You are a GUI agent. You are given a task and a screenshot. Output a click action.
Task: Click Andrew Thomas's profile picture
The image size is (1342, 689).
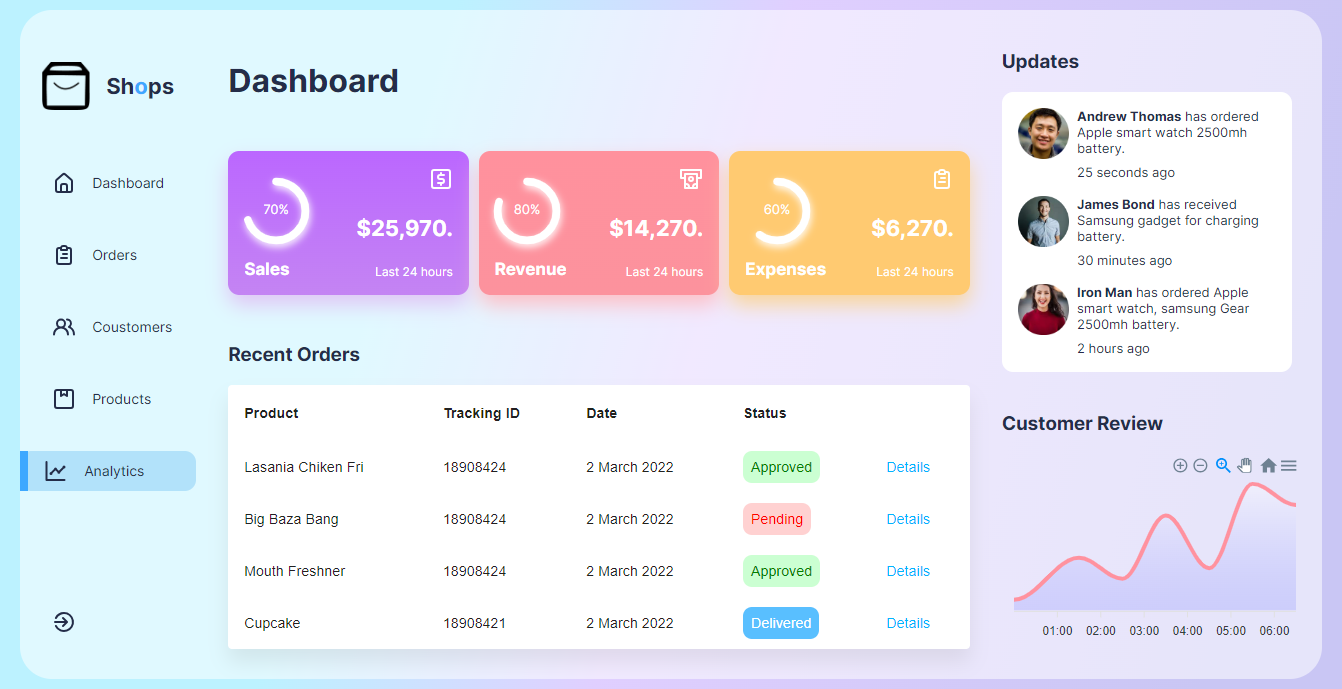[1043, 132]
